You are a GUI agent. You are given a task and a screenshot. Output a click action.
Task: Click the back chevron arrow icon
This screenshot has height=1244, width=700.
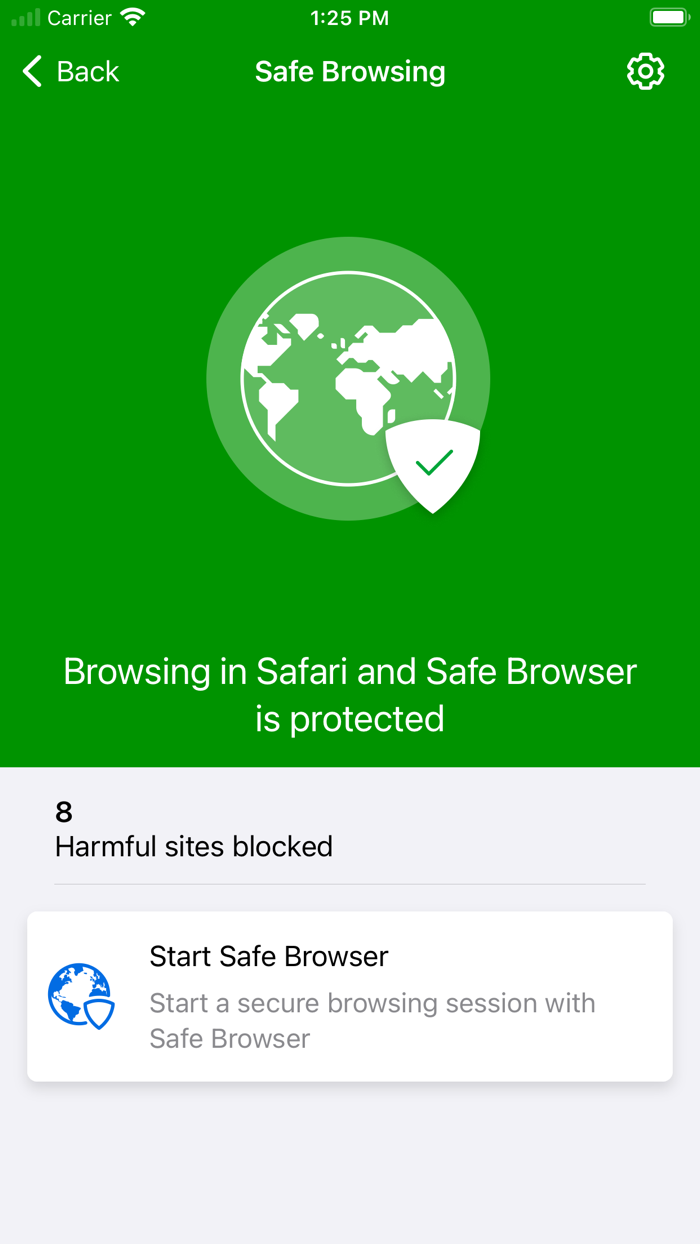[x=30, y=71]
